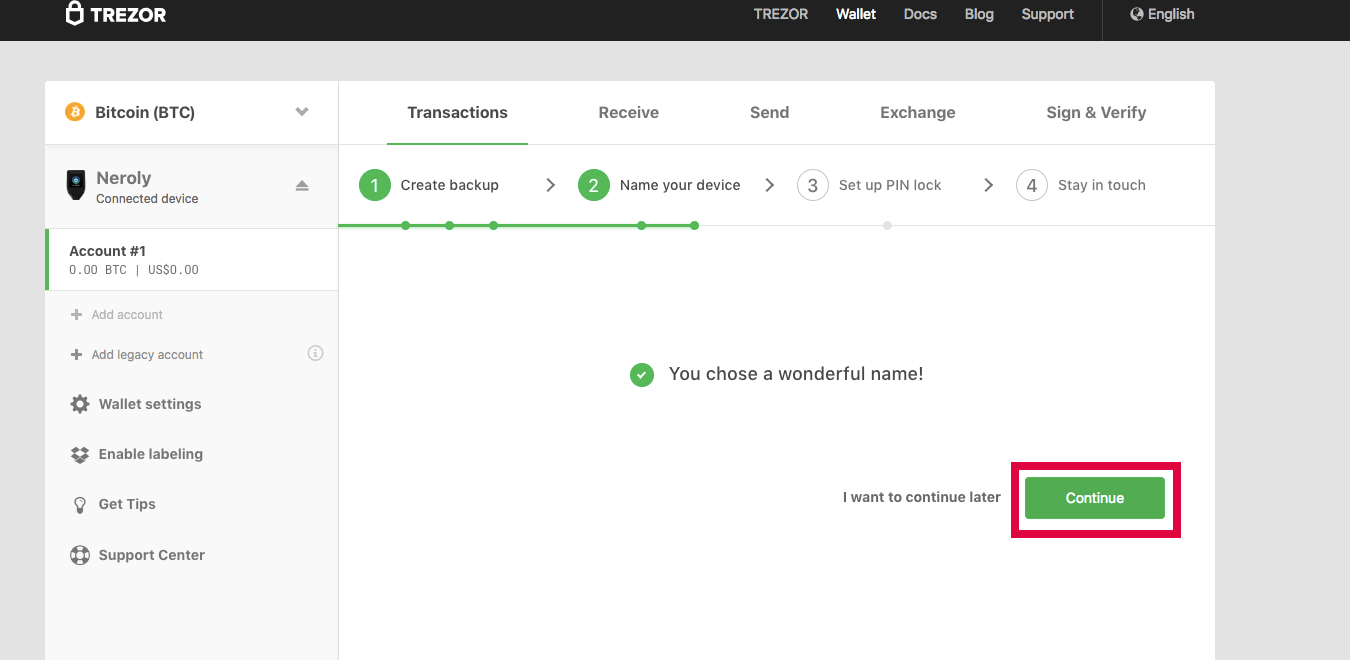The width and height of the screenshot is (1350, 660).
Task: Select Account #1 in the sidebar
Action: click(191, 259)
